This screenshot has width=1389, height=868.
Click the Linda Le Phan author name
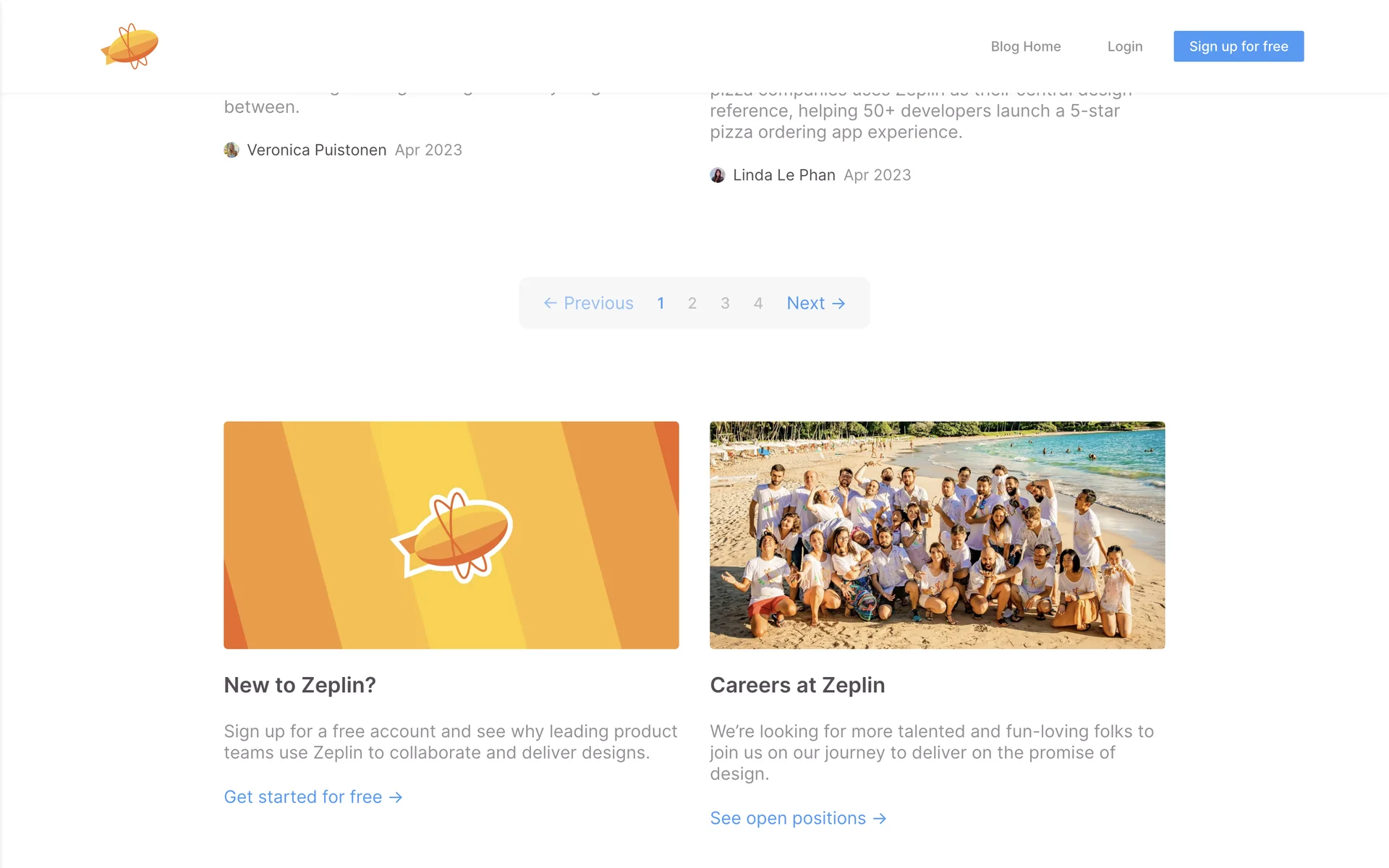point(784,175)
